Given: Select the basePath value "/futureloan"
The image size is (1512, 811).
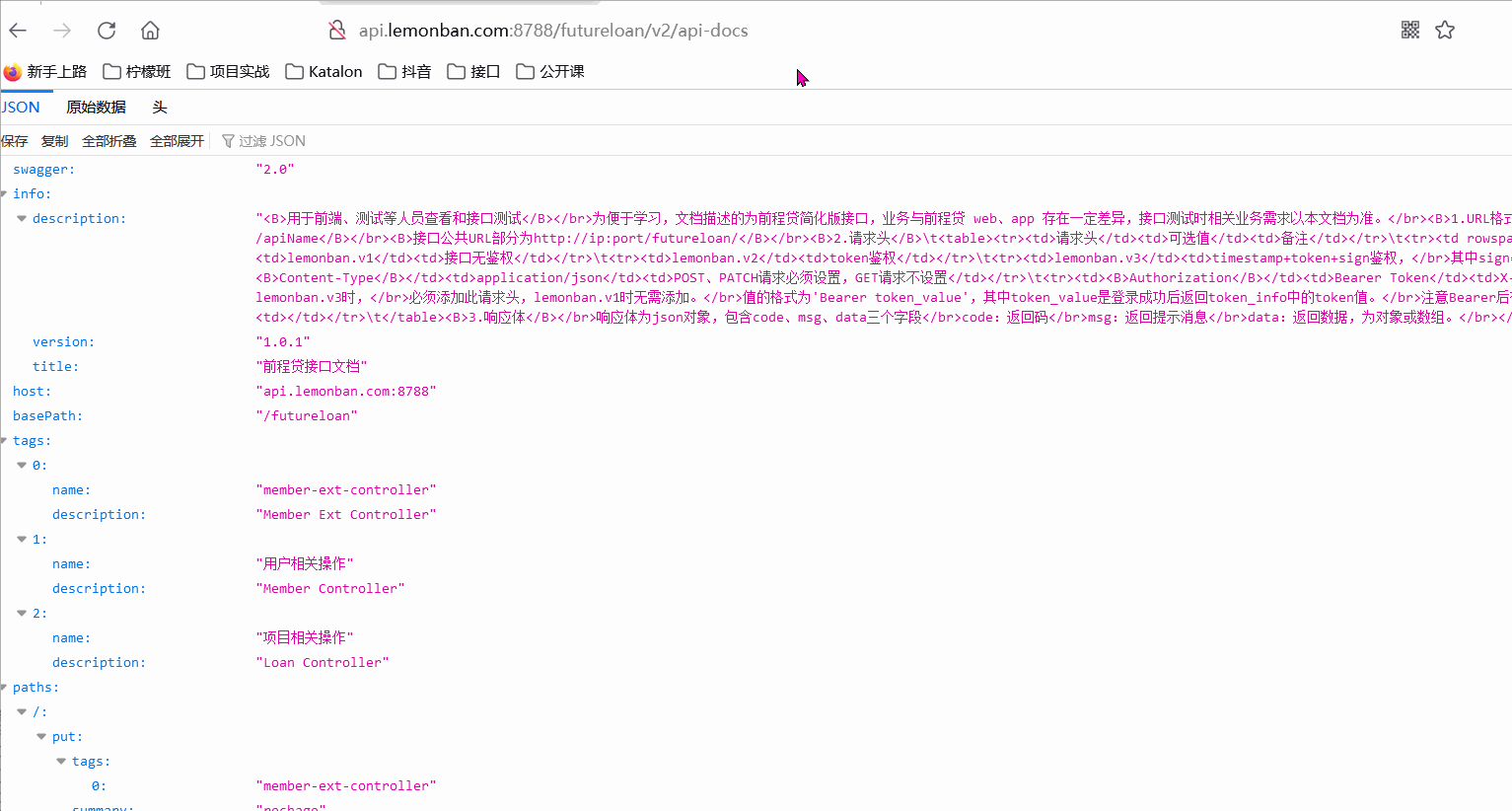Looking at the screenshot, I should pyautogui.click(x=307, y=416).
